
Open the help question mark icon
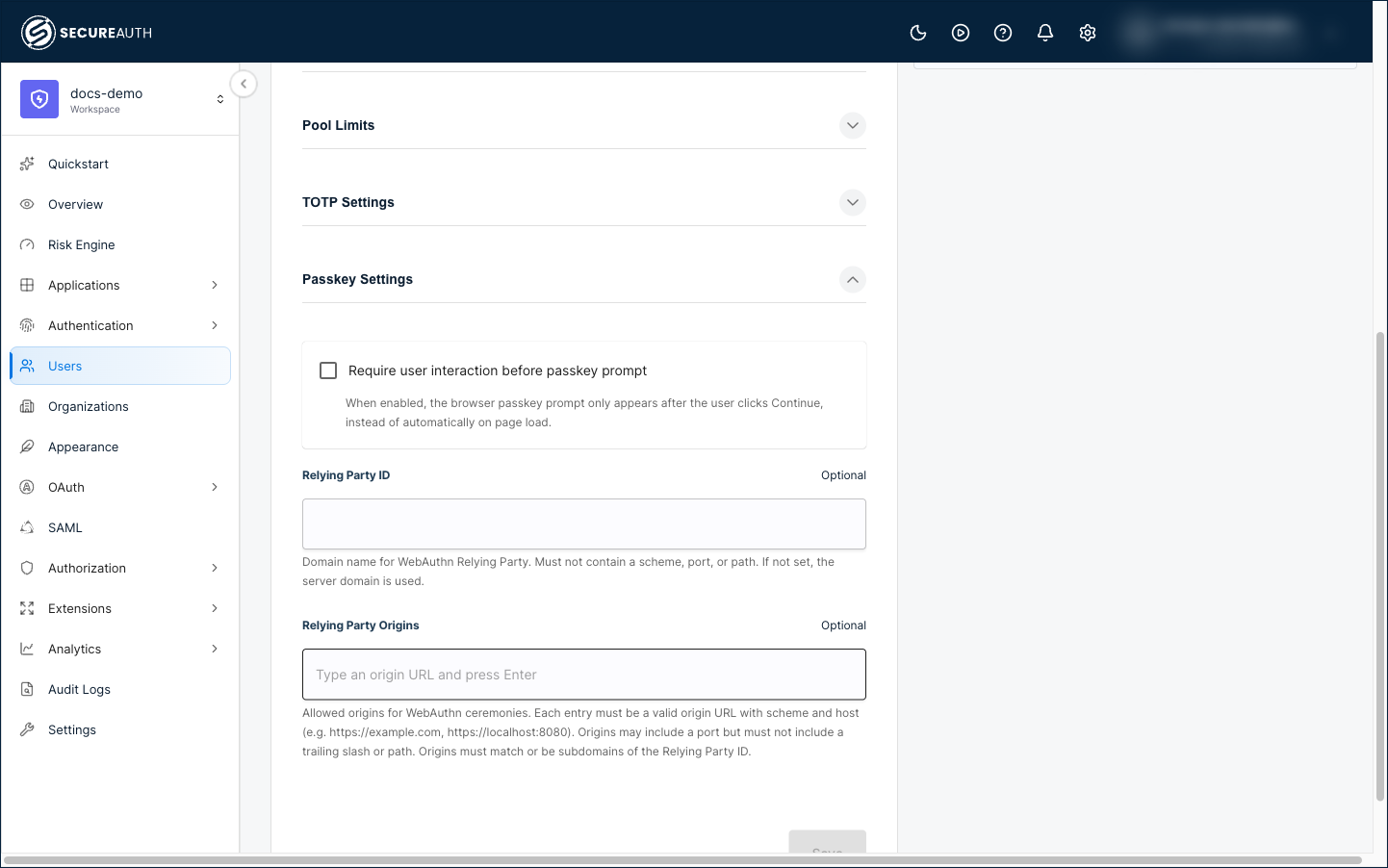coord(1003,33)
